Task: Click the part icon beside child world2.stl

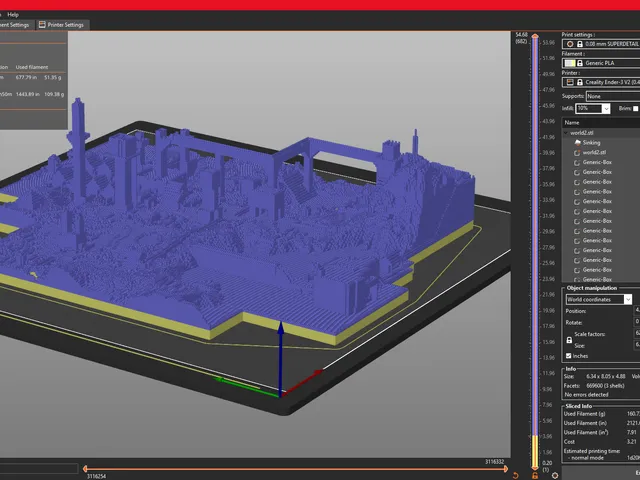Action: 577,153
